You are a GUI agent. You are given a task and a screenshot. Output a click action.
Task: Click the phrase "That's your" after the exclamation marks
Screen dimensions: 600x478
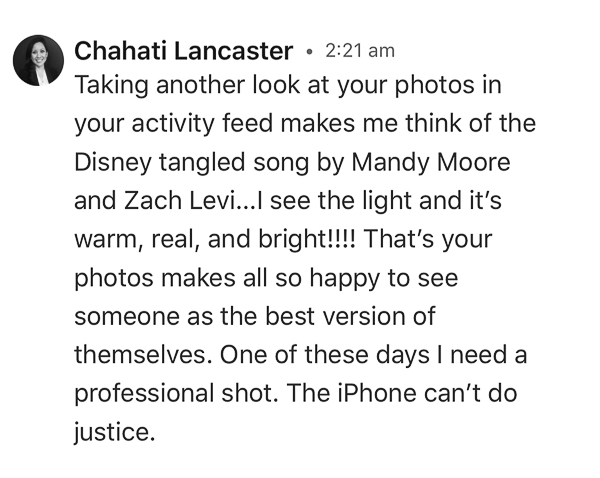[427, 239]
